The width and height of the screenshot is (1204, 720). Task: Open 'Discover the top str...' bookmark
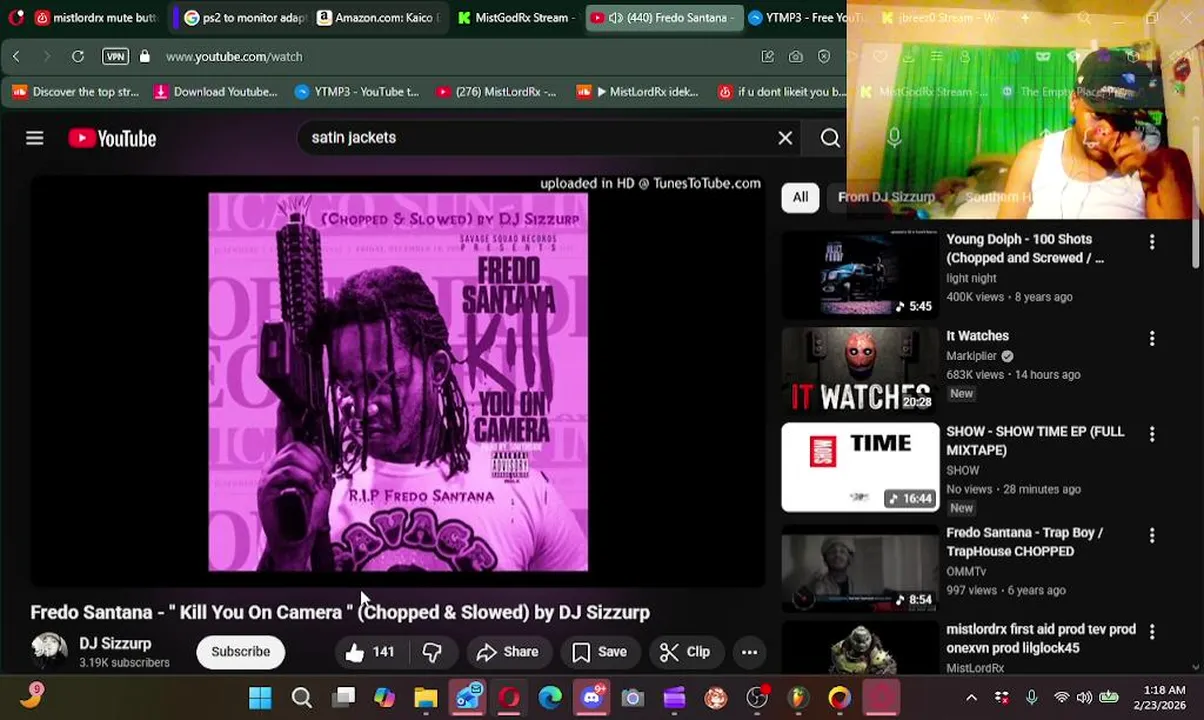pyautogui.click(x=76, y=92)
